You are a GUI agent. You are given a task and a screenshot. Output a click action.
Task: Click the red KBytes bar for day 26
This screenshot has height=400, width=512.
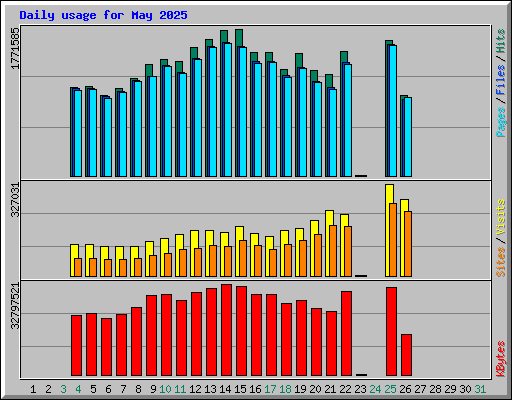point(406,355)
